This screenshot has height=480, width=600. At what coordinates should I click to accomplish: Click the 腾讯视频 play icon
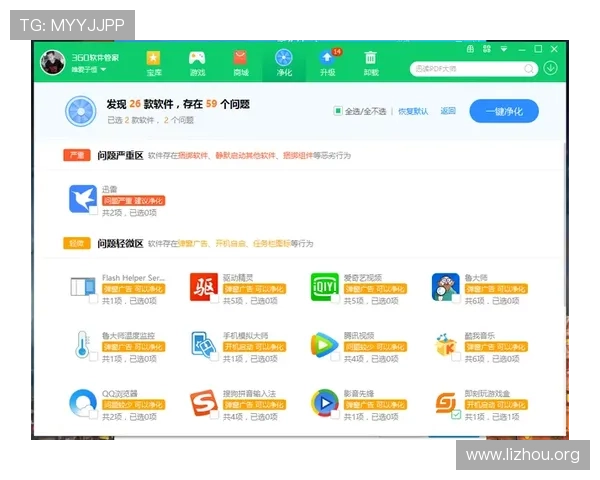[324, 345]
